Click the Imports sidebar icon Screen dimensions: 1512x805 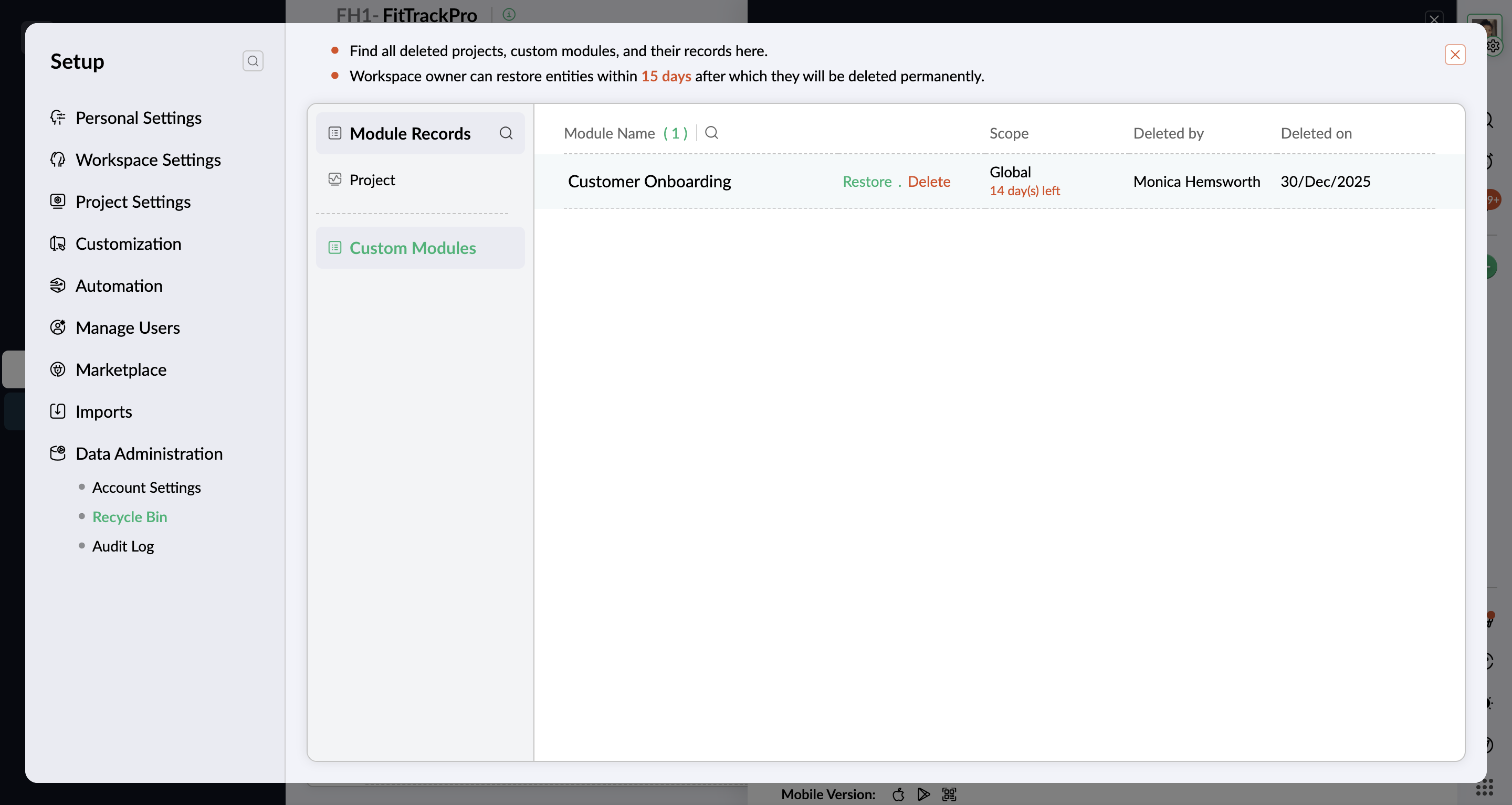58,411
